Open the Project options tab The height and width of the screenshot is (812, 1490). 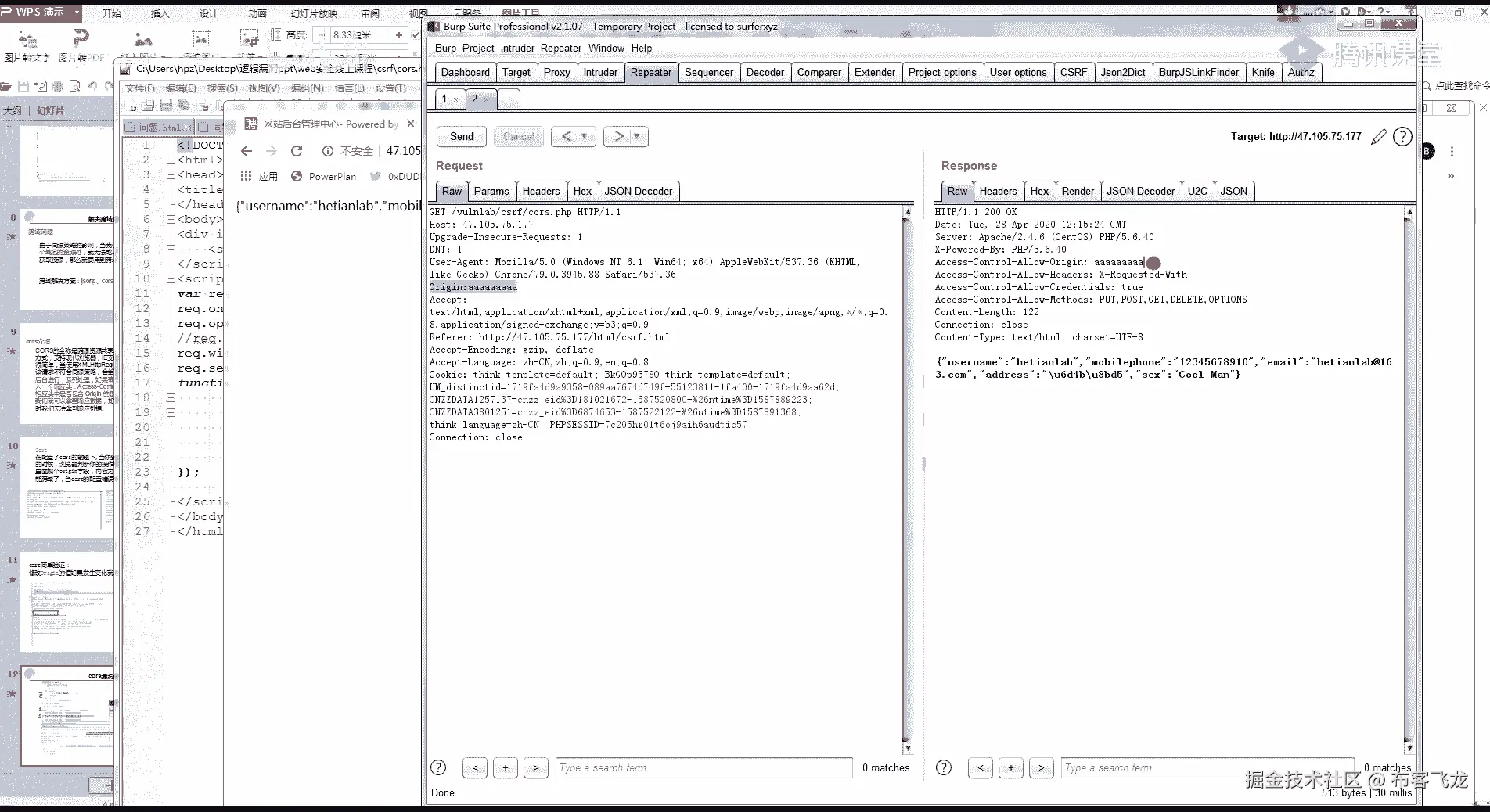tap(942, 73)
